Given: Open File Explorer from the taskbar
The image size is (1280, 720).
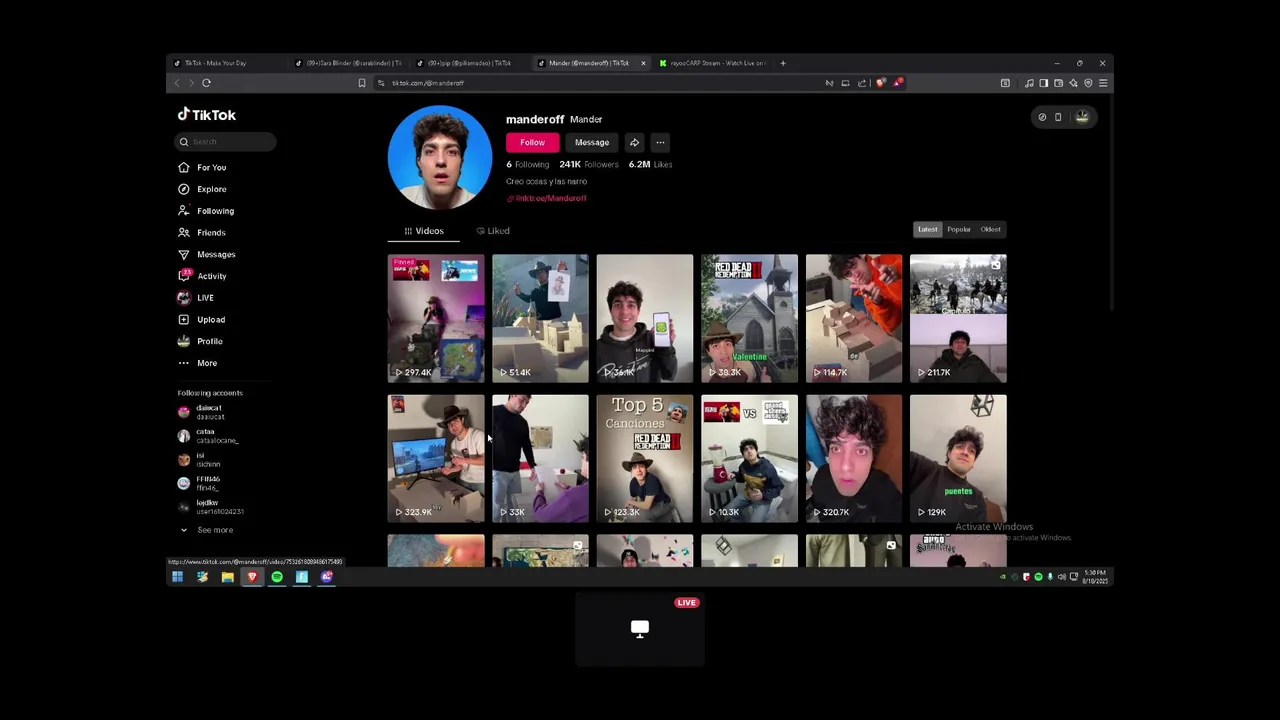Looking at the screenshot, I should [x=228, y=577].
